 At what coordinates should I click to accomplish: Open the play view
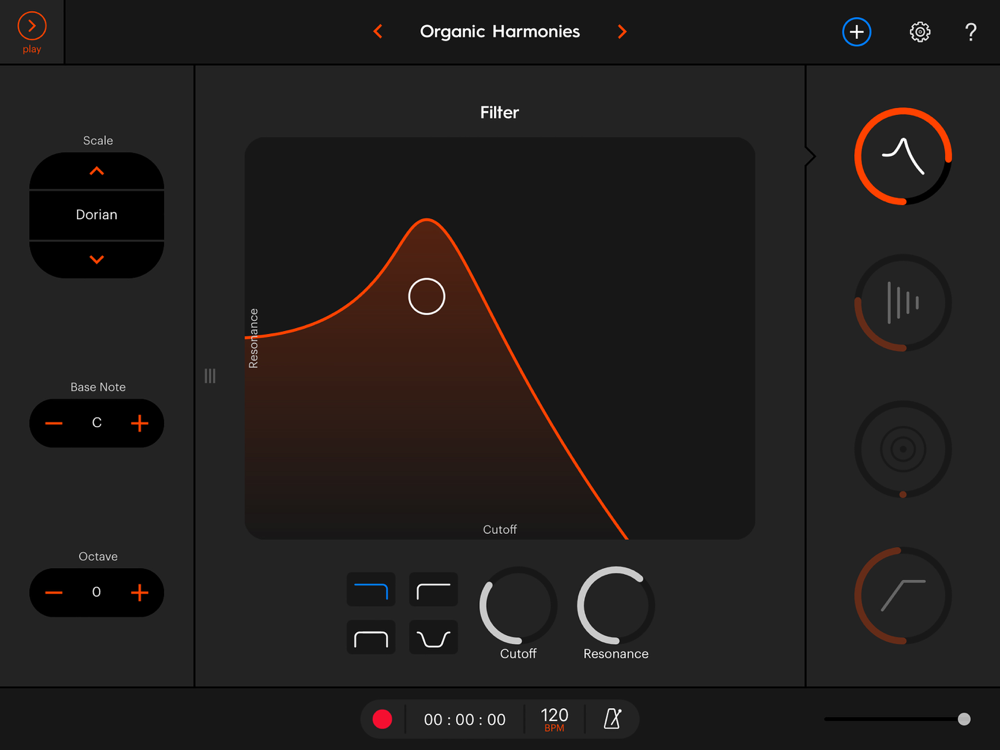[x=31, y=32]
